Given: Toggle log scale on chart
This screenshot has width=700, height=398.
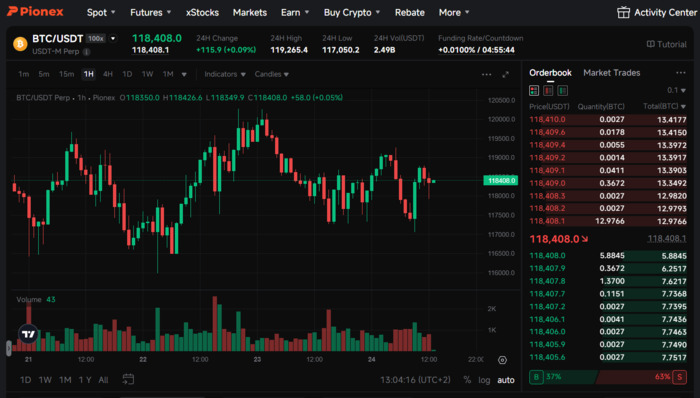Looking at the screenshot, I should pos(484,380).
